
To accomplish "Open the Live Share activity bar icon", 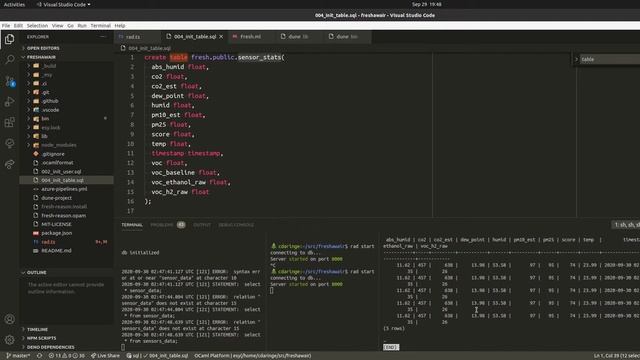I will [9, 164].
